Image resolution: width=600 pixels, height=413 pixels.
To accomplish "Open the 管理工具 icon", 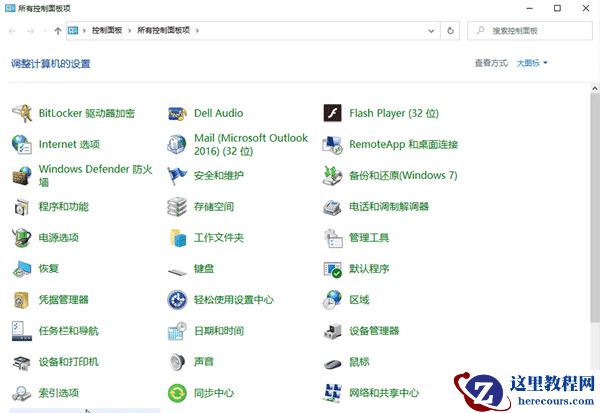I will coord(333,238).
